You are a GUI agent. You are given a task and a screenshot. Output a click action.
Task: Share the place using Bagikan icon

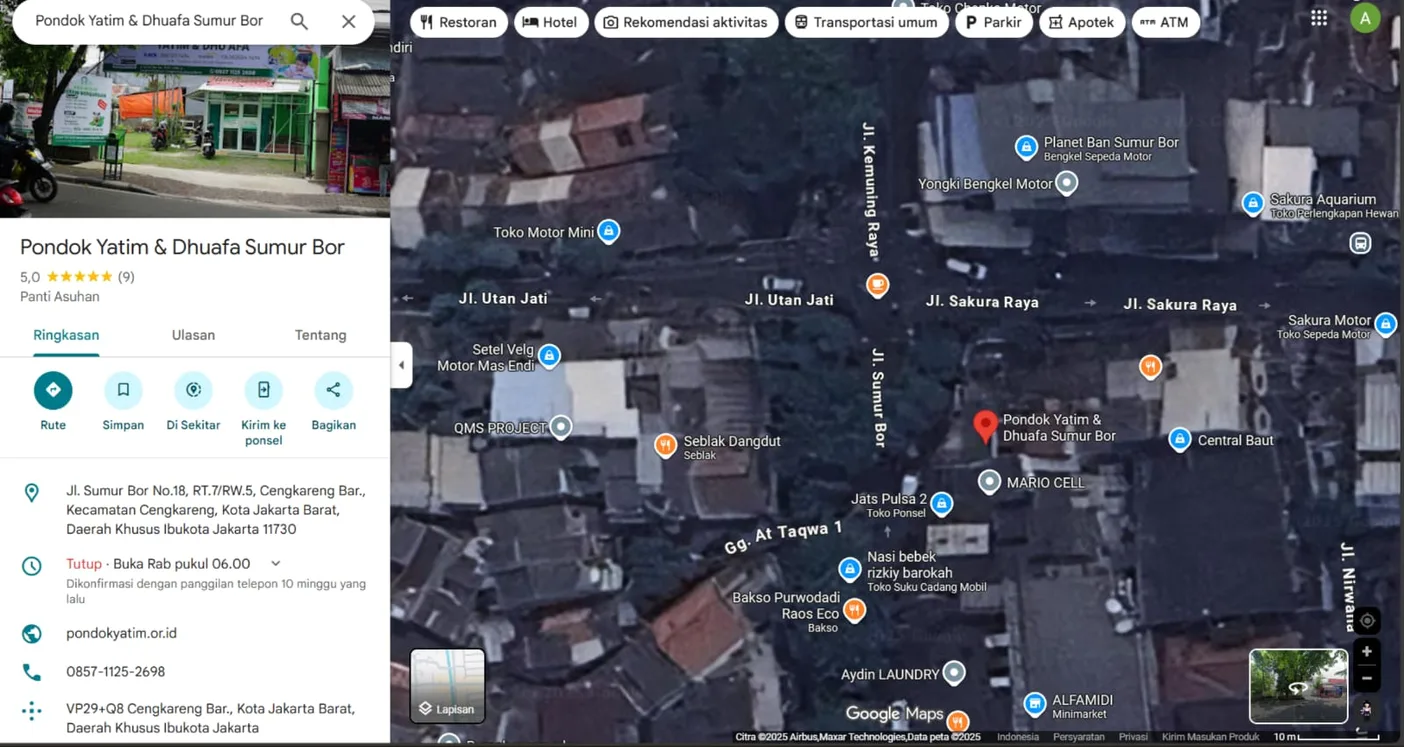tap(333, 390)
